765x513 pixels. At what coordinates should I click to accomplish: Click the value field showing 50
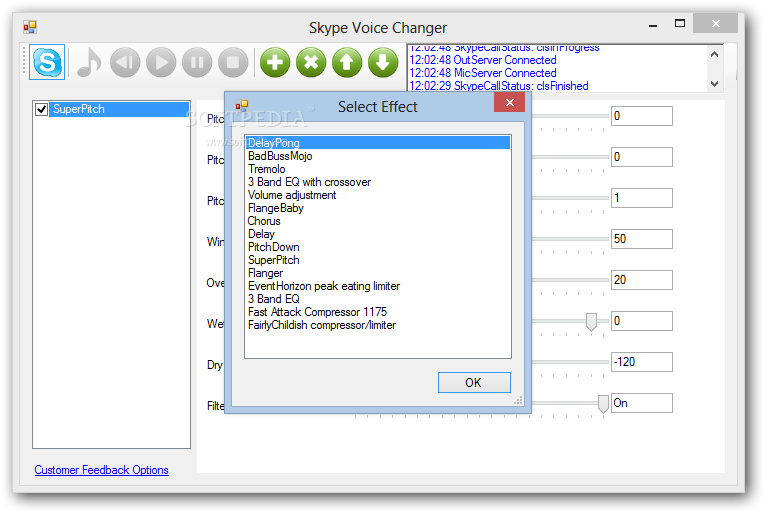coord(642,239)
